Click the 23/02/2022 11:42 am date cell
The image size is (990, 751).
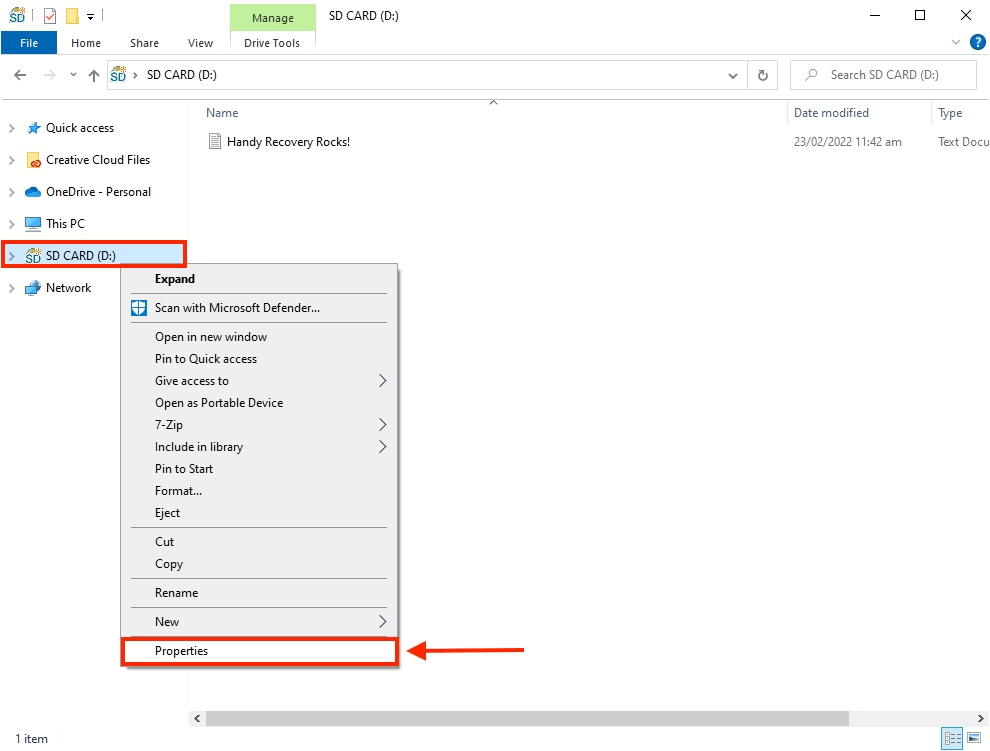click(847, 141)
